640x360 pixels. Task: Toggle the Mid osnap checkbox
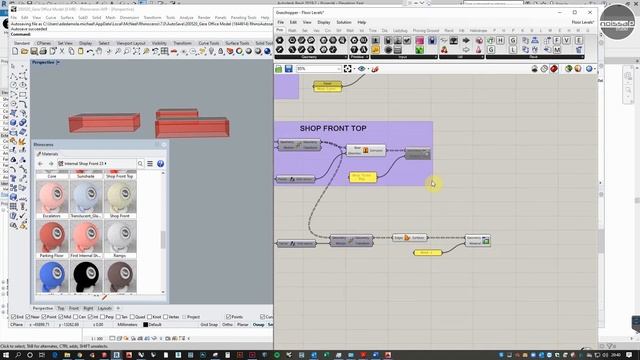pyautogui.click(x=60, y=317)
